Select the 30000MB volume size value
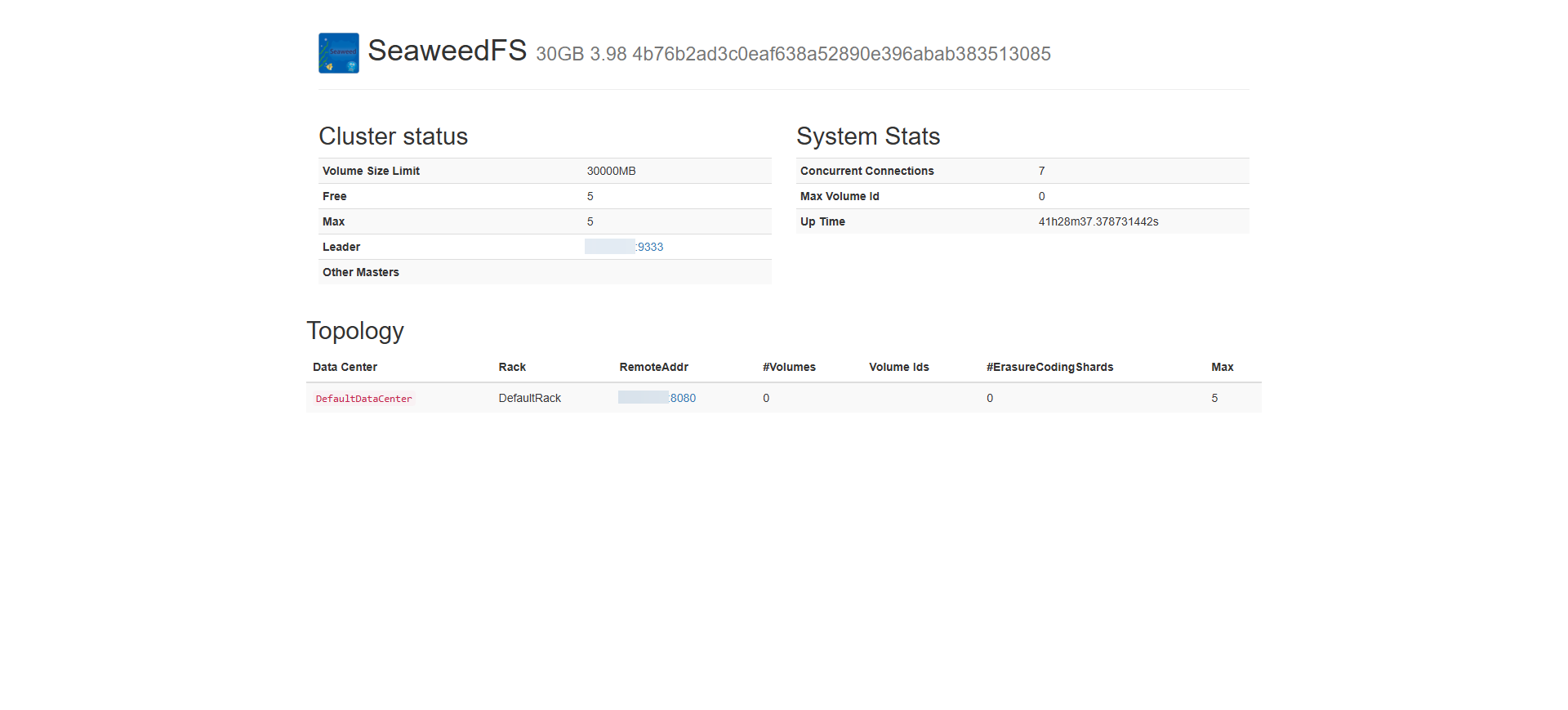 click(x=611, y=171)
